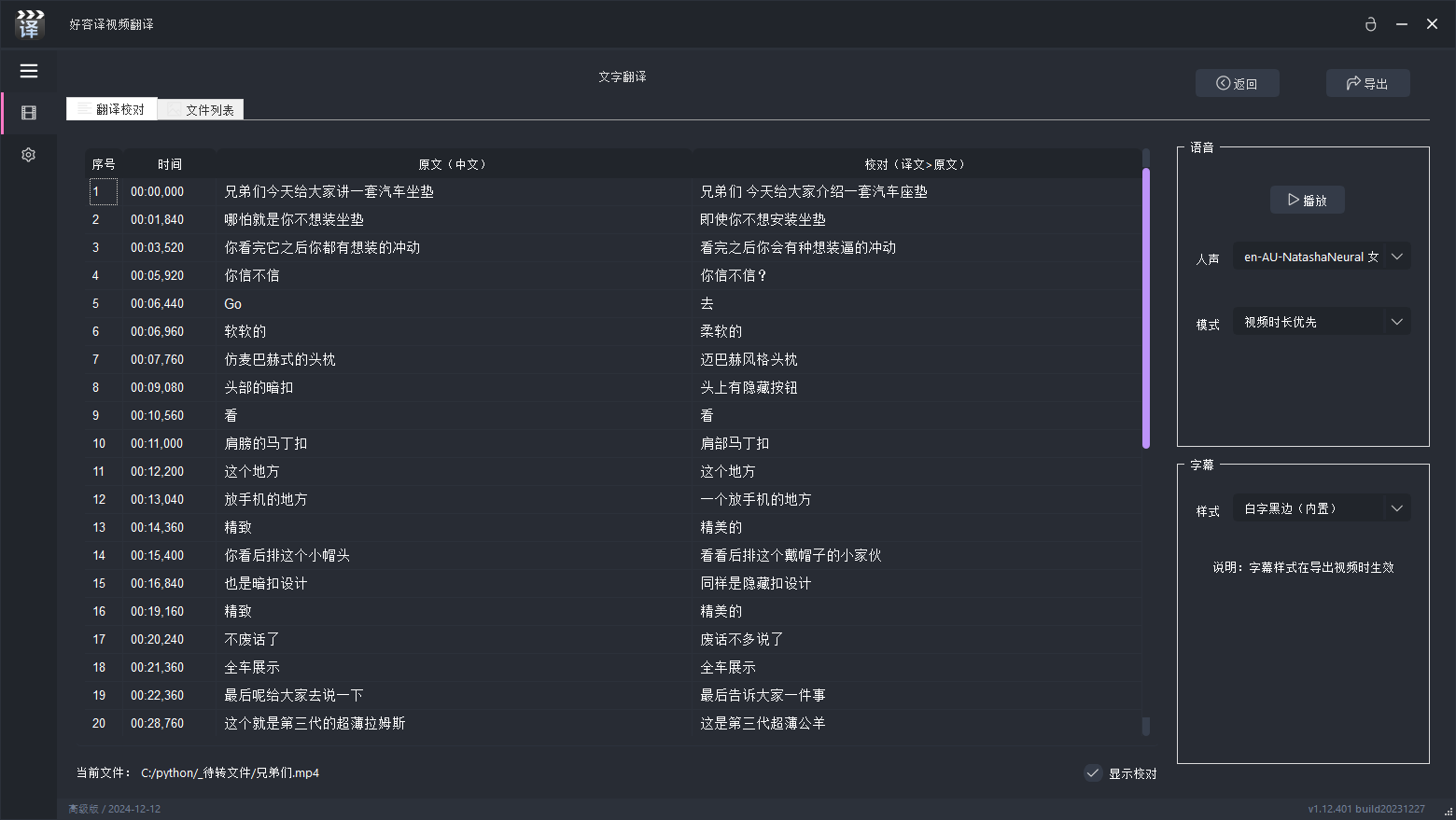Screen dimensions: 1456x820
Task: Click the 返回 back button
Action: 1237,83
